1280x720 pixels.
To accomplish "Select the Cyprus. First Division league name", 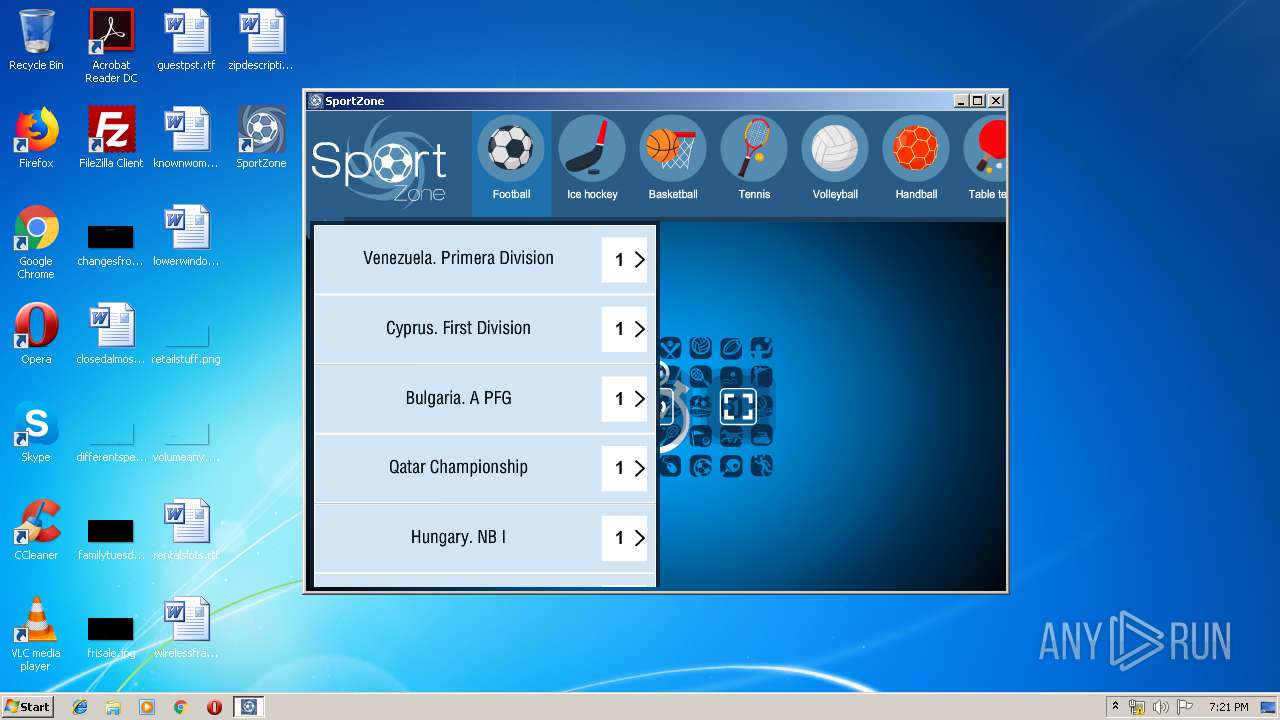I will coord(458,328).
